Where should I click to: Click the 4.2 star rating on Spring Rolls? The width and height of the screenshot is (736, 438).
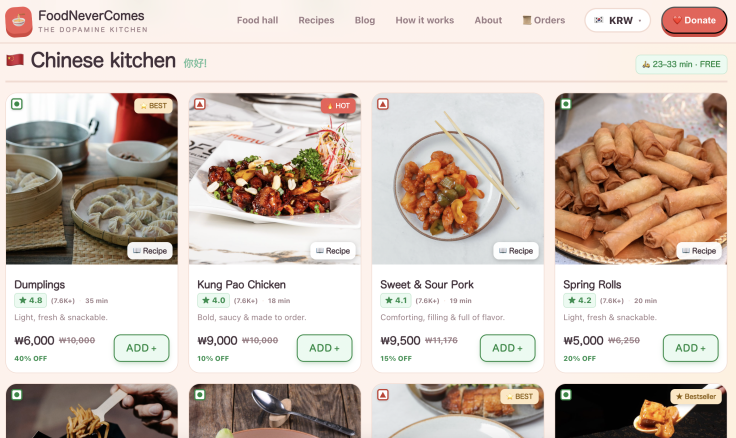pyautogui.click(x=580, y=300)
